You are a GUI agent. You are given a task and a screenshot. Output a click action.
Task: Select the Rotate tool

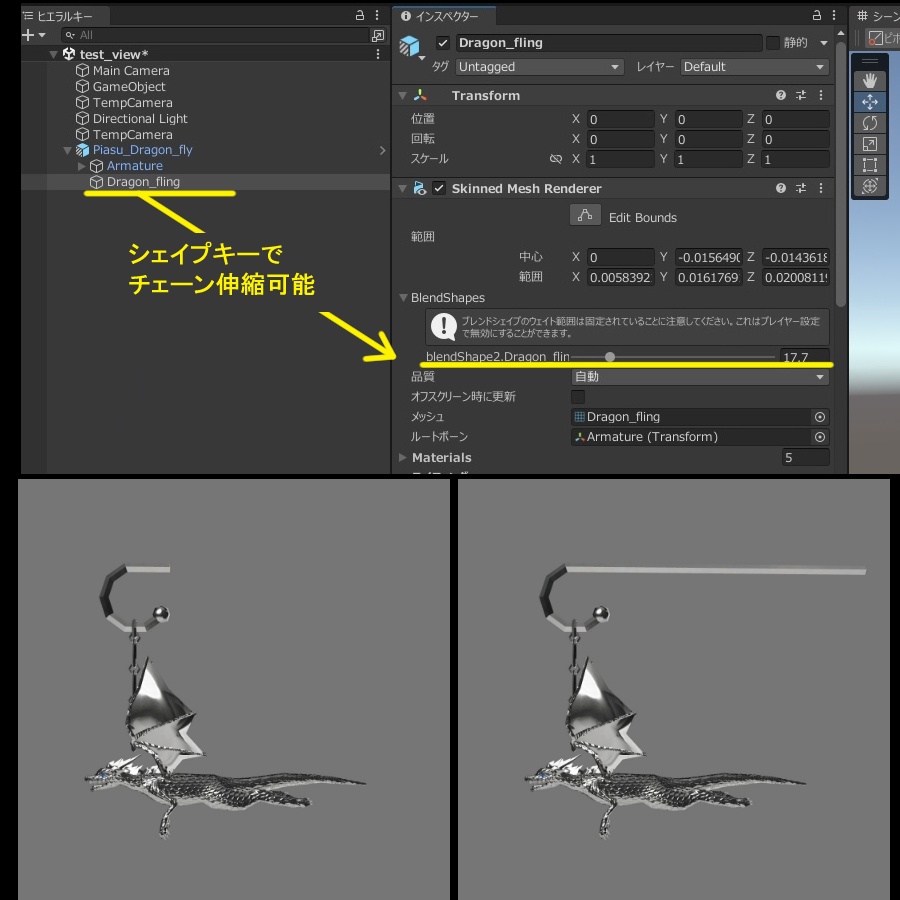[x=870, y=123]
